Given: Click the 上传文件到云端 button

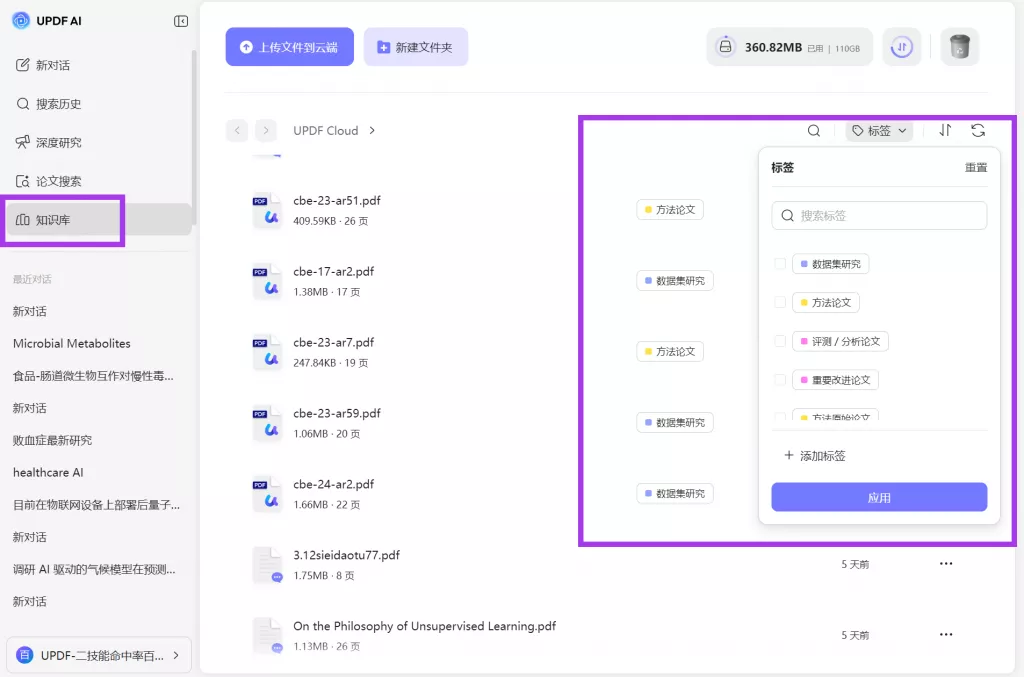Looking at the screenshot, I should pos(289,47).
